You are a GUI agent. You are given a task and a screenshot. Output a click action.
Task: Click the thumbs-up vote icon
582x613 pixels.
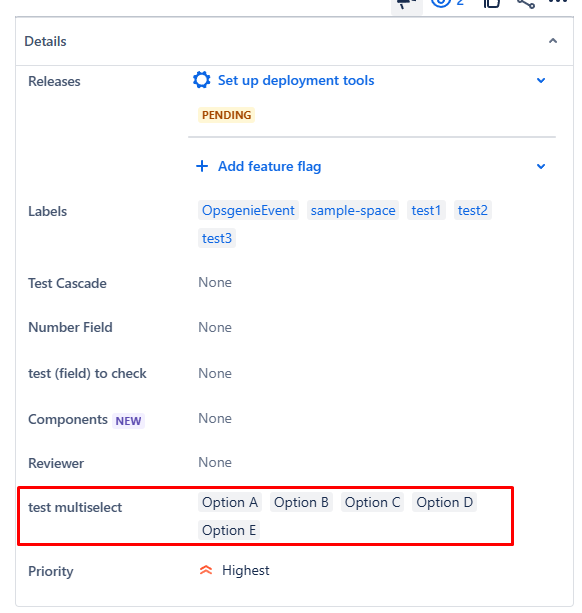tap(492, 3)
